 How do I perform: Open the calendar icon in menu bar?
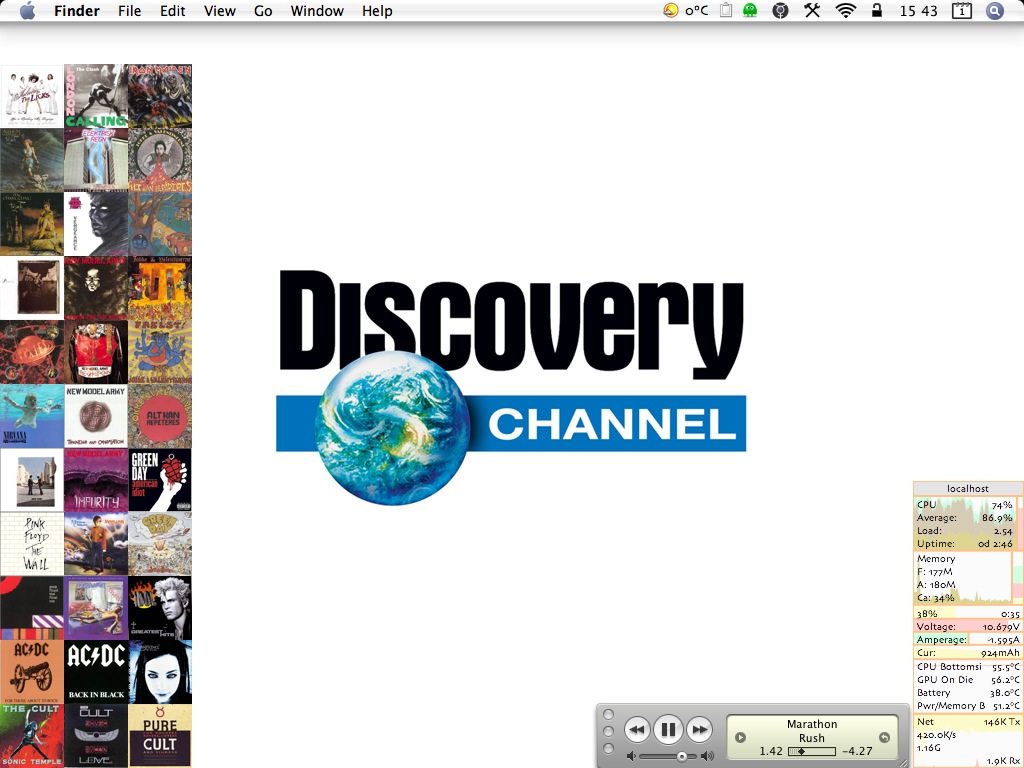click(961, 10)
